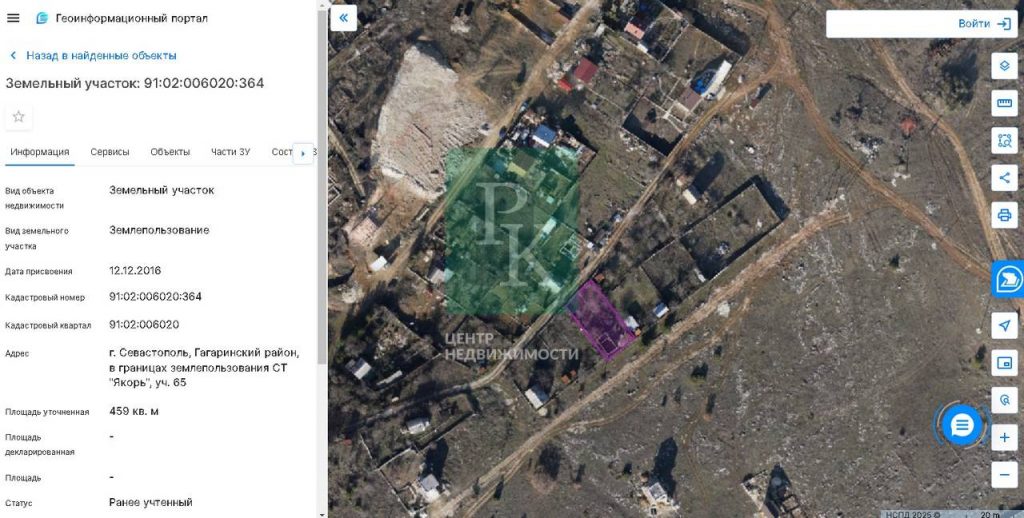Open the chat assistant bubble
The height and width of the screenshot is (518, 1024).
[961, 426]
